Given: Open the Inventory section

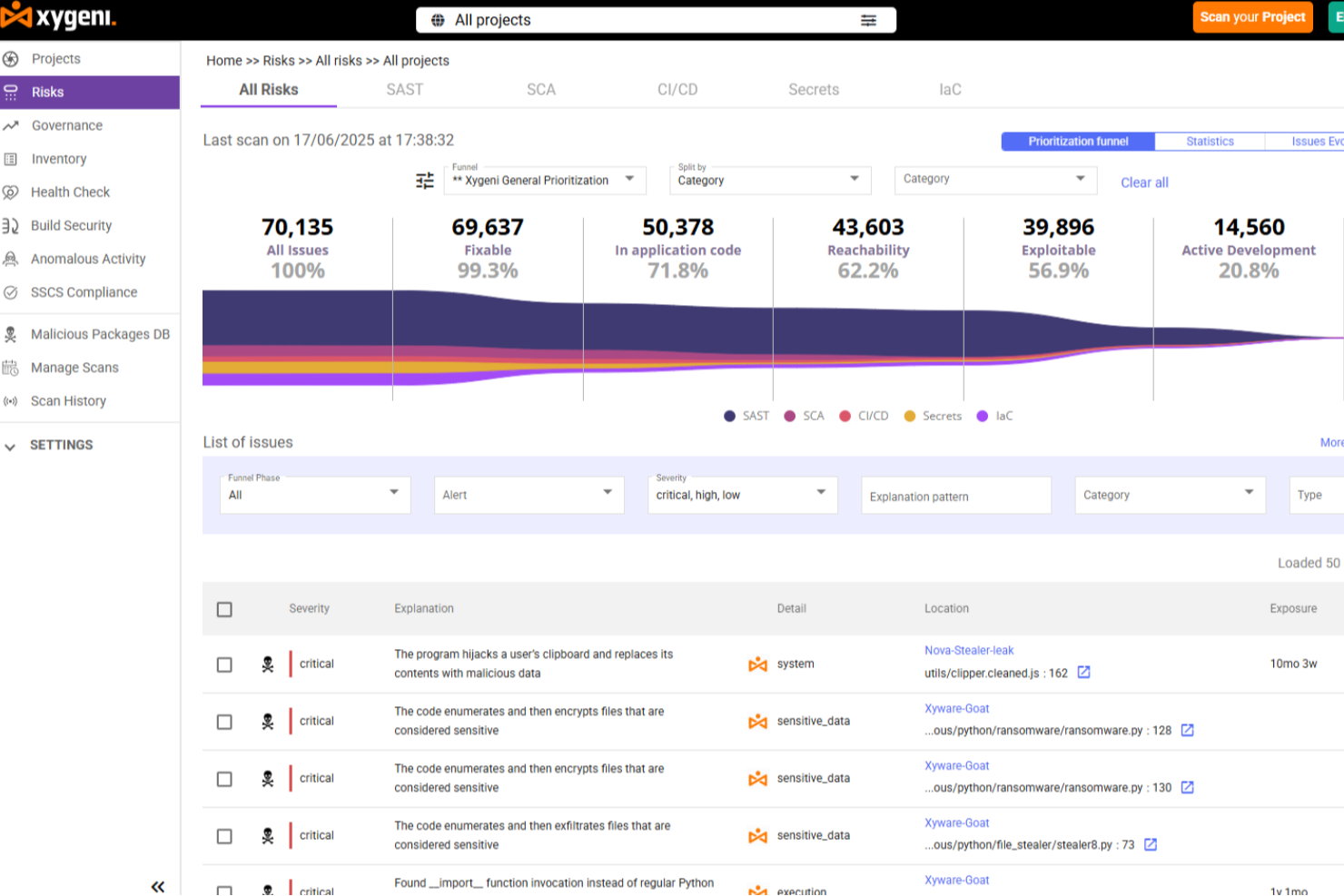Looking at the screenshot, I should [58, 159].
